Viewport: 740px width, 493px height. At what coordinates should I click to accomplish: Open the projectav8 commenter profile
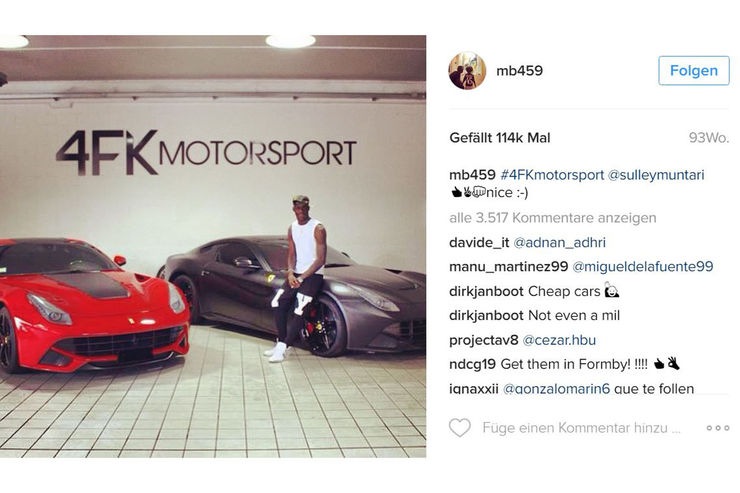click(x=484, y=340)
